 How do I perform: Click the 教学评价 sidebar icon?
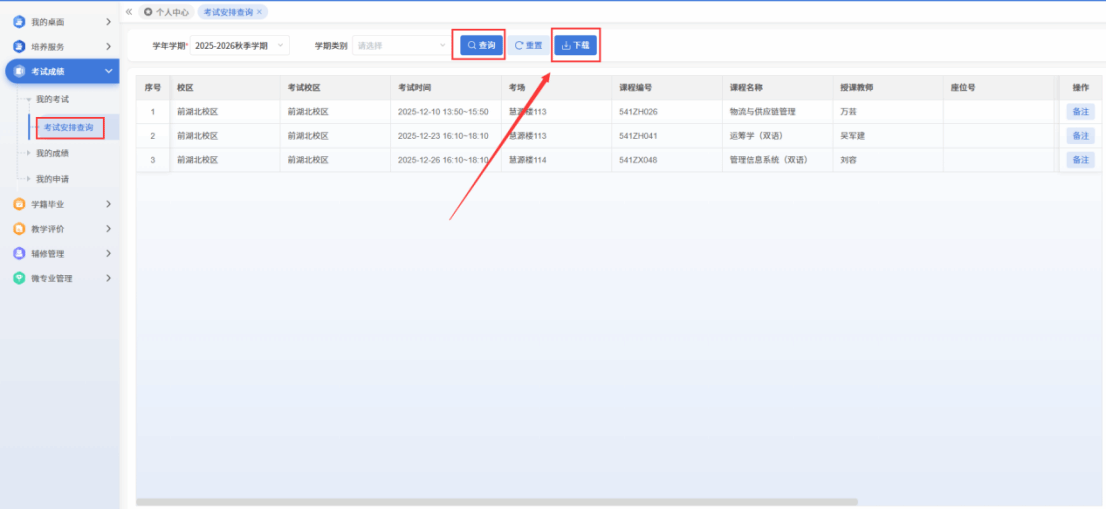pos(19,229)
